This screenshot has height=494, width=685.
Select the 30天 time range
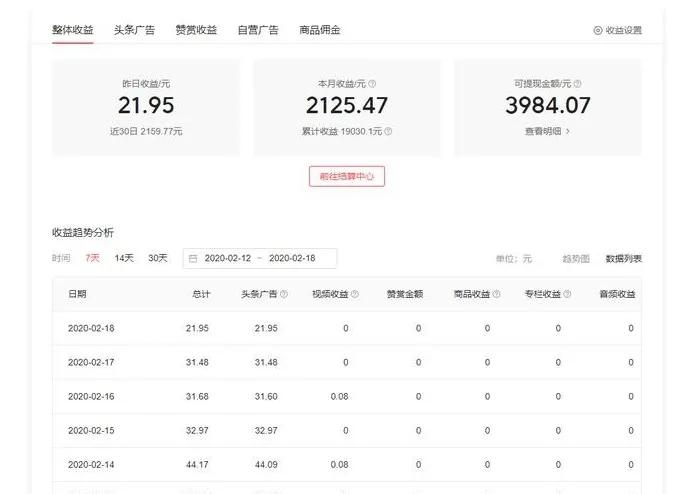(158, 258)
